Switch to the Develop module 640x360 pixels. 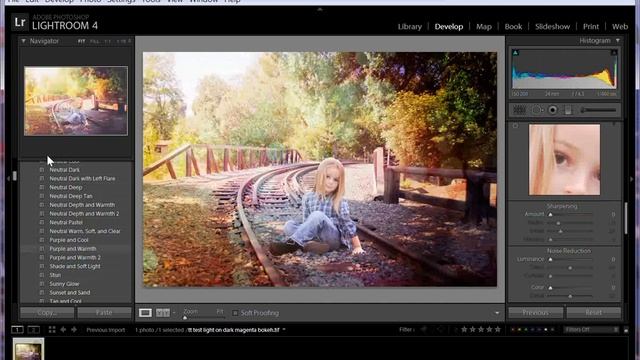(x=449, y=27)
